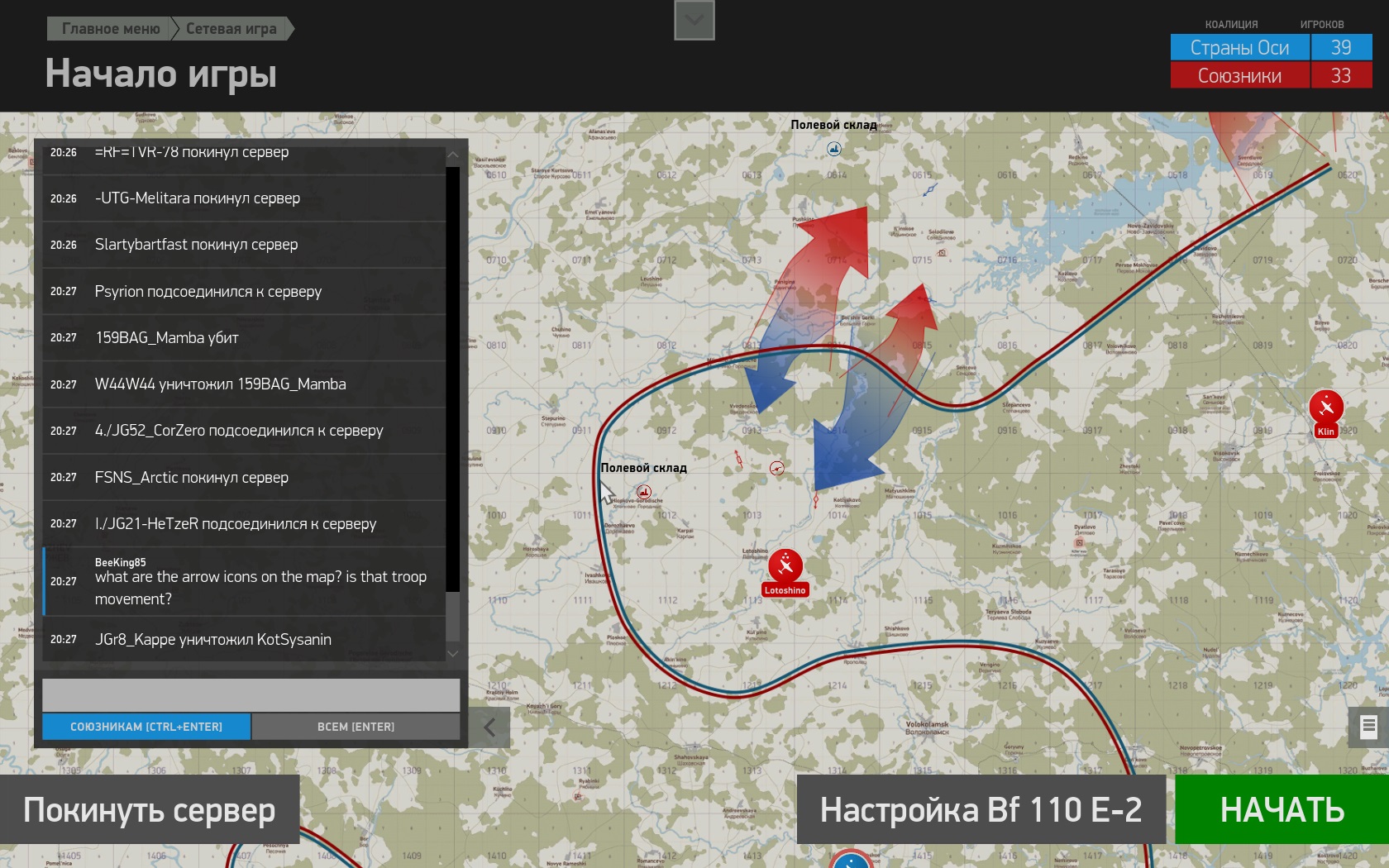The image size is (1389, 868).
Task: Click the Volokolamsk town label on map
Action: point(927,727)
